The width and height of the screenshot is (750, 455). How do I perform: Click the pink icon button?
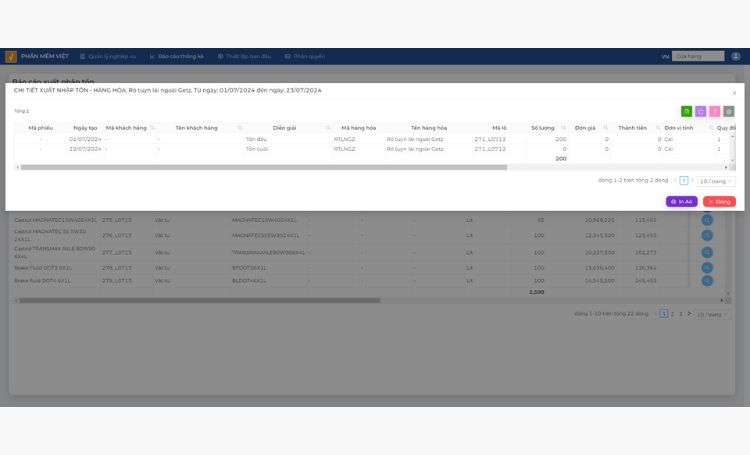click(715, 111)
